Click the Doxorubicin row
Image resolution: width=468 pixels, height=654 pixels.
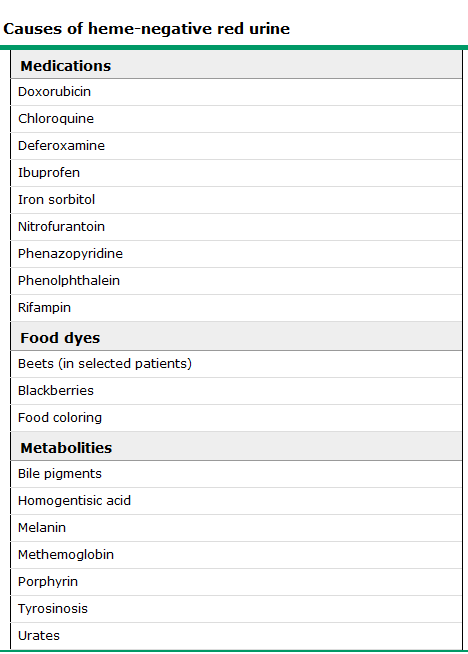(237, 92)
